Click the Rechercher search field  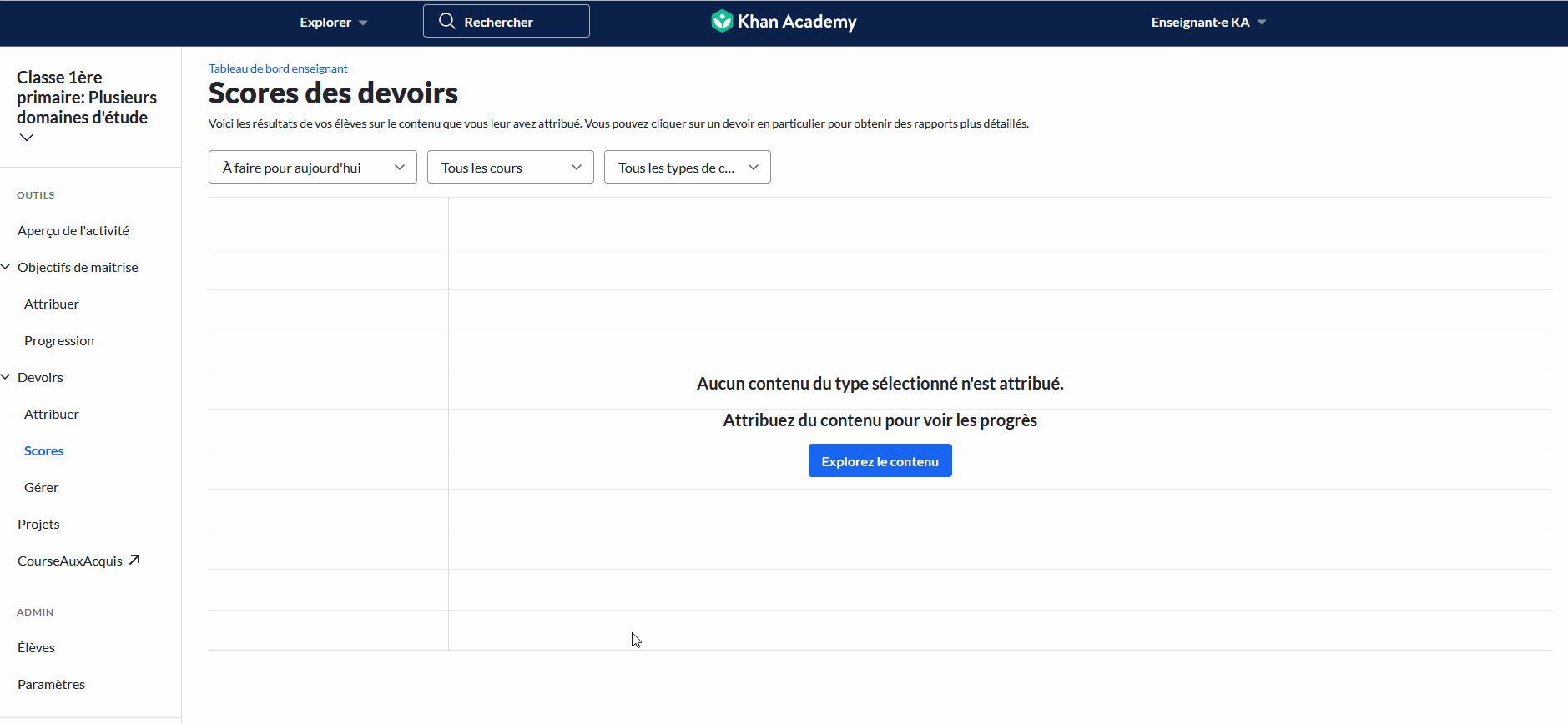[507, 21]
